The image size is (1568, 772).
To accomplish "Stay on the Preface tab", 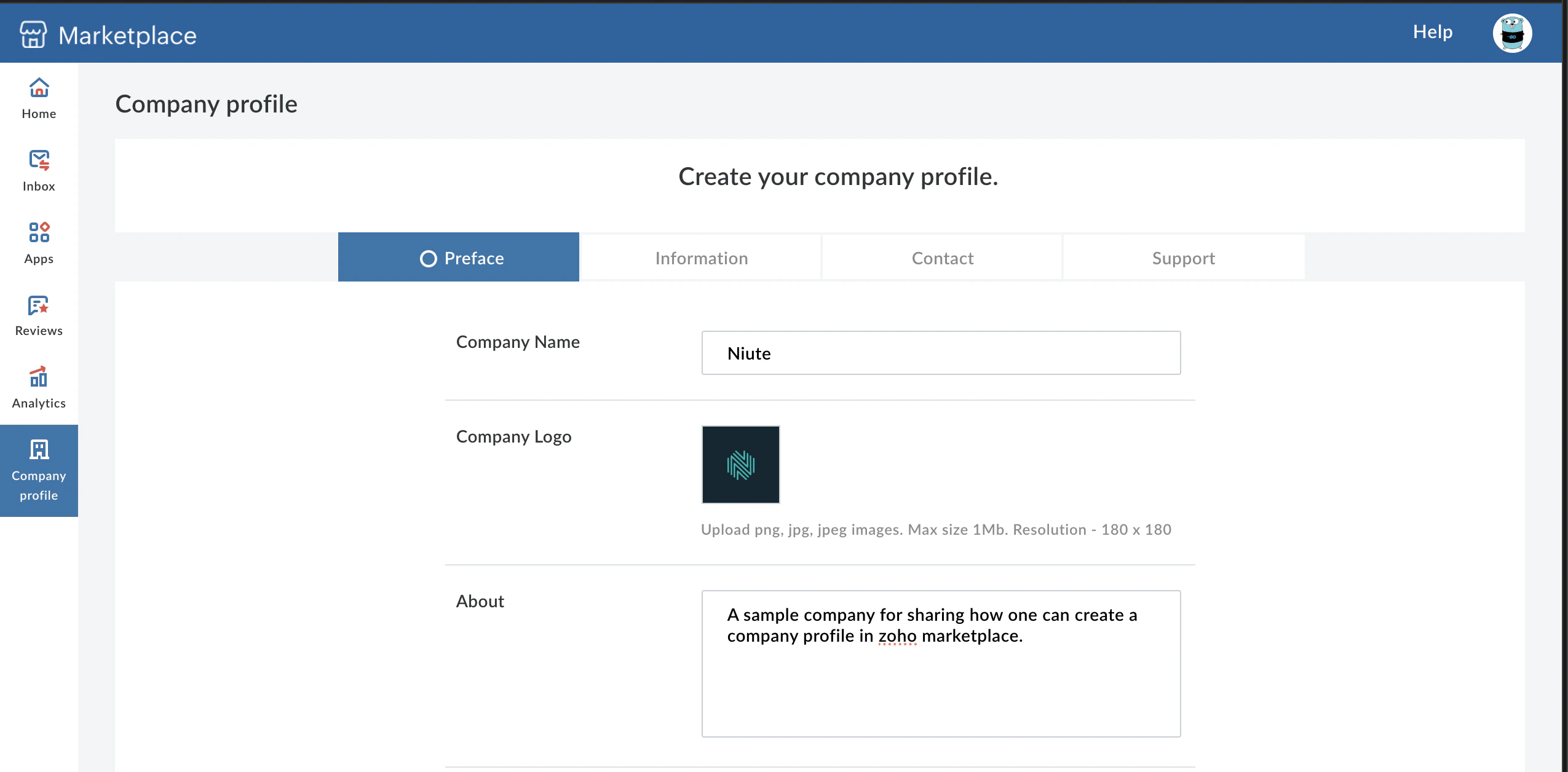I will click(x=473, y=258).
